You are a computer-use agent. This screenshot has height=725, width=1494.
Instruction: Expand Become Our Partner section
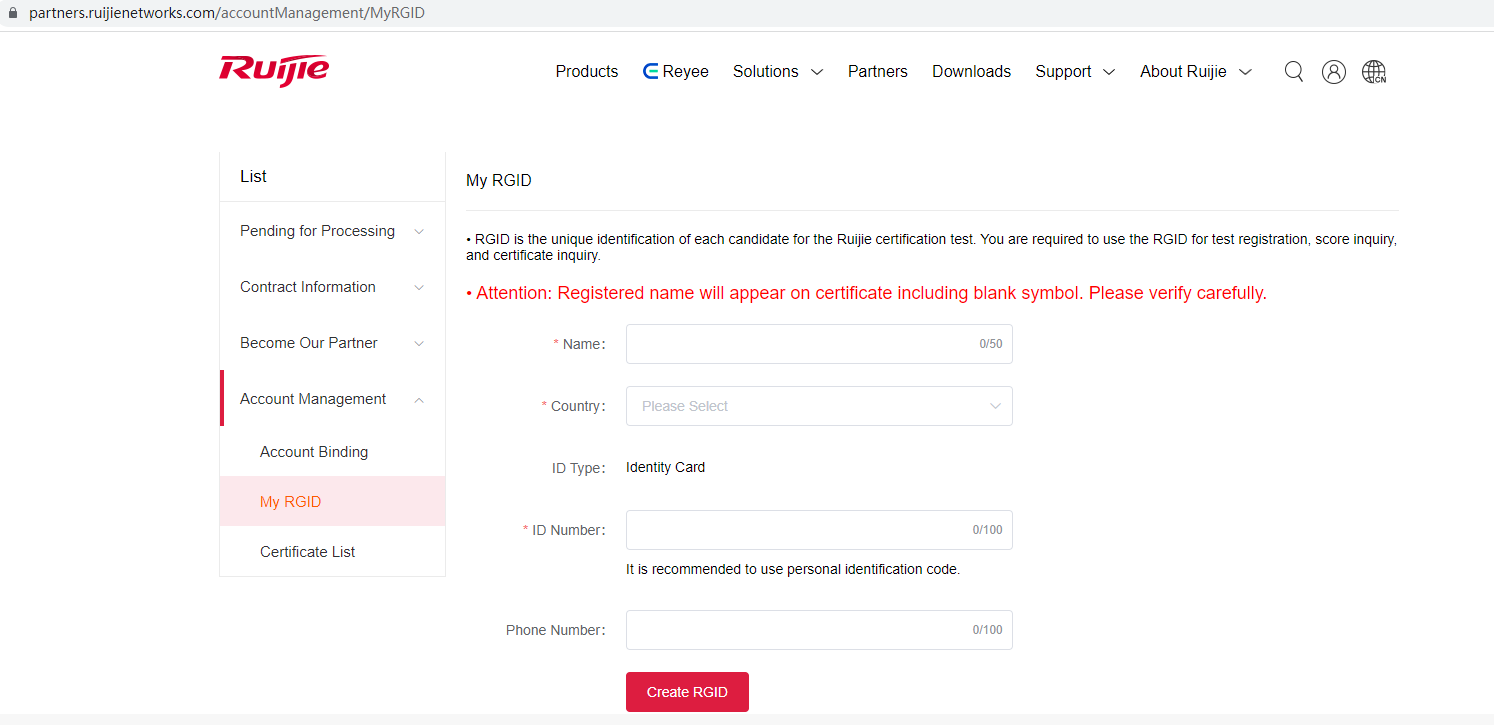pos(332,343)
